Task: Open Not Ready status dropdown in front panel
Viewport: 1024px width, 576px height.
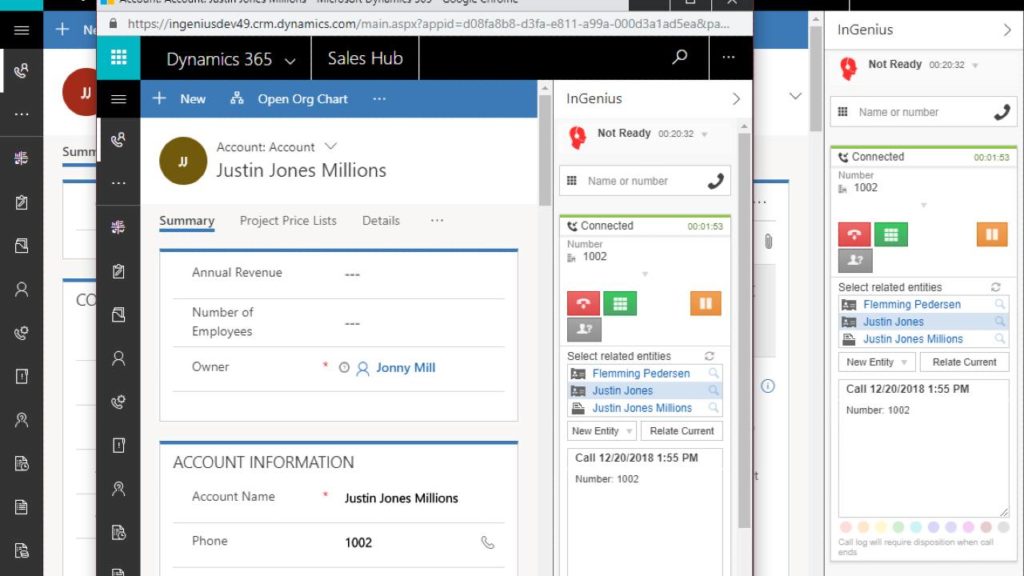Action: click(x=704, y=134)
